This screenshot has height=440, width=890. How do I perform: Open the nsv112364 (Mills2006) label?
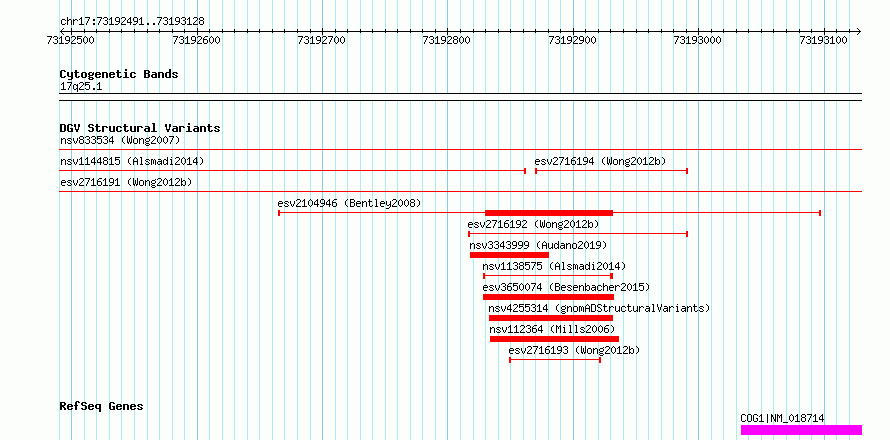click(x=552, y=329)
